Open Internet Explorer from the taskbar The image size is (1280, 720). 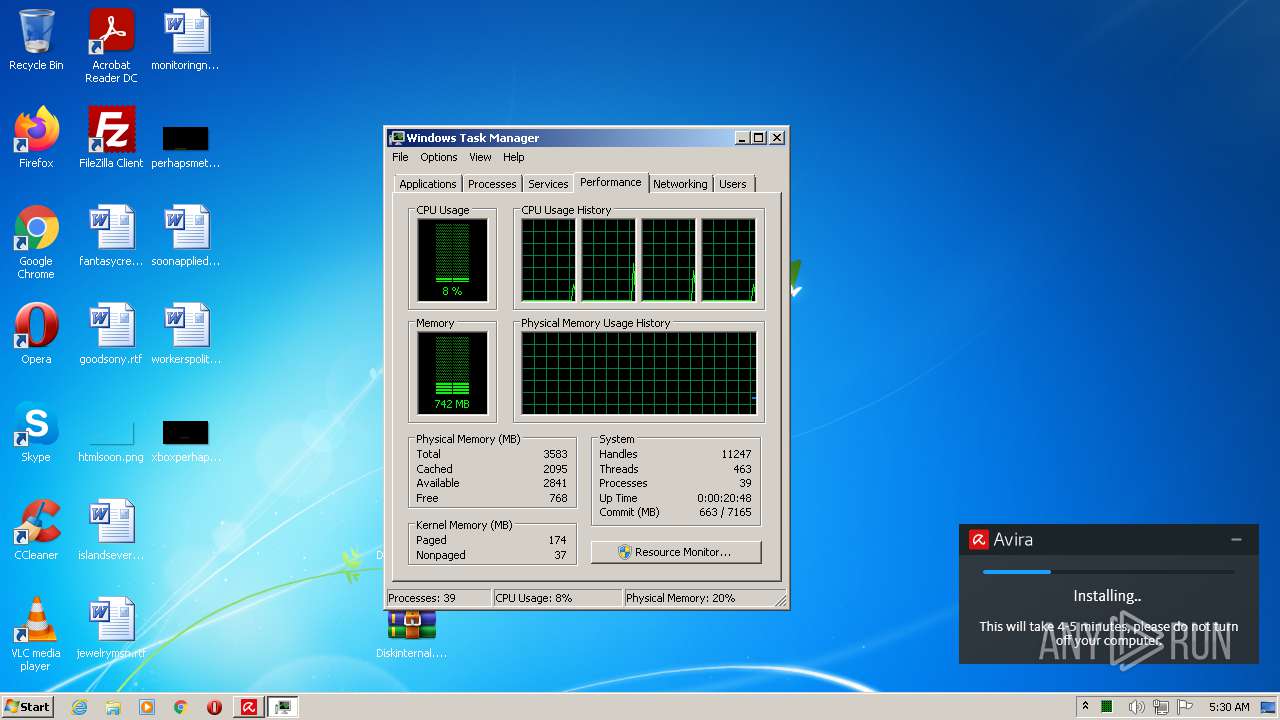[x=79, y=707]
